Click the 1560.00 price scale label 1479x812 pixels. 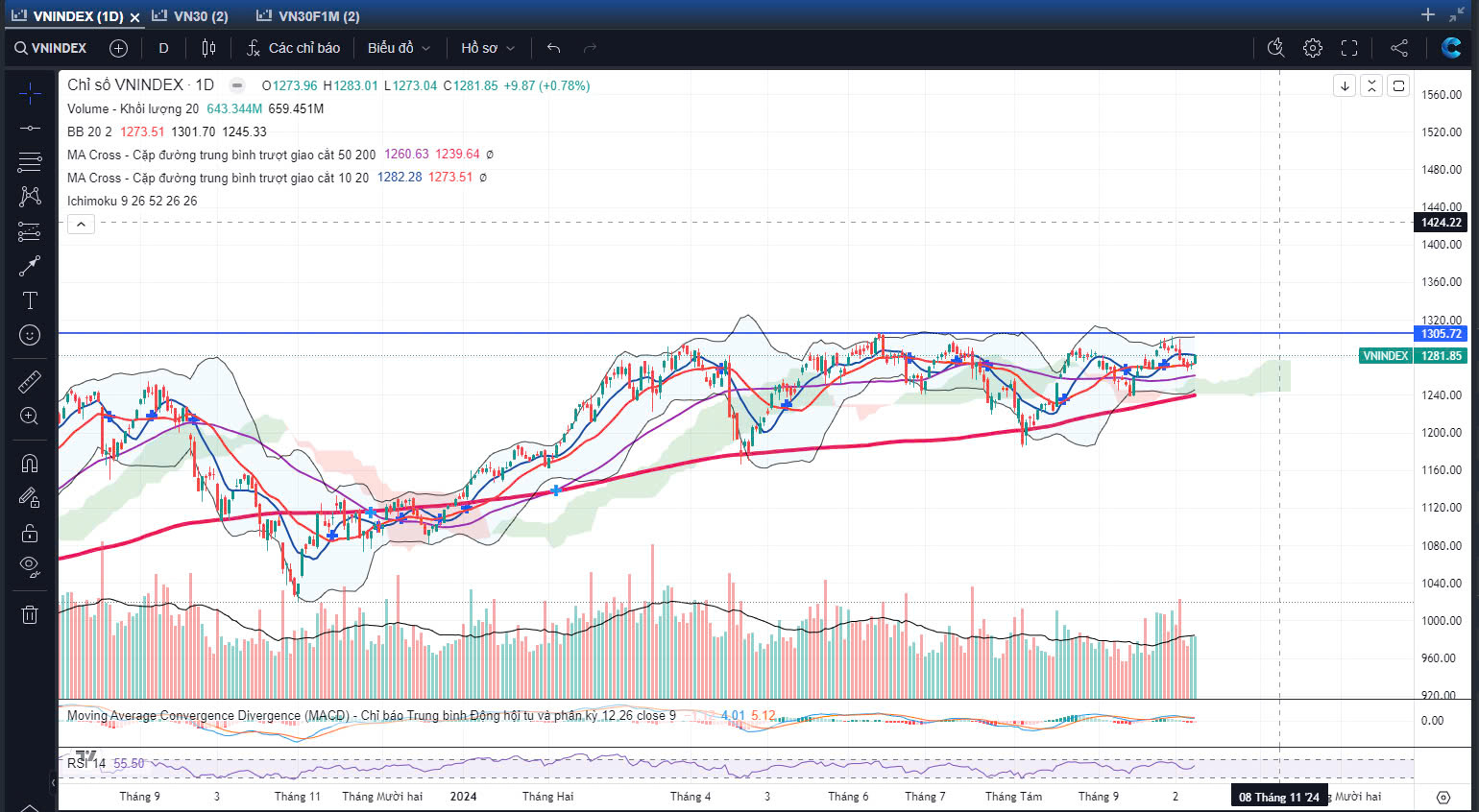[x=1442, y=94]
